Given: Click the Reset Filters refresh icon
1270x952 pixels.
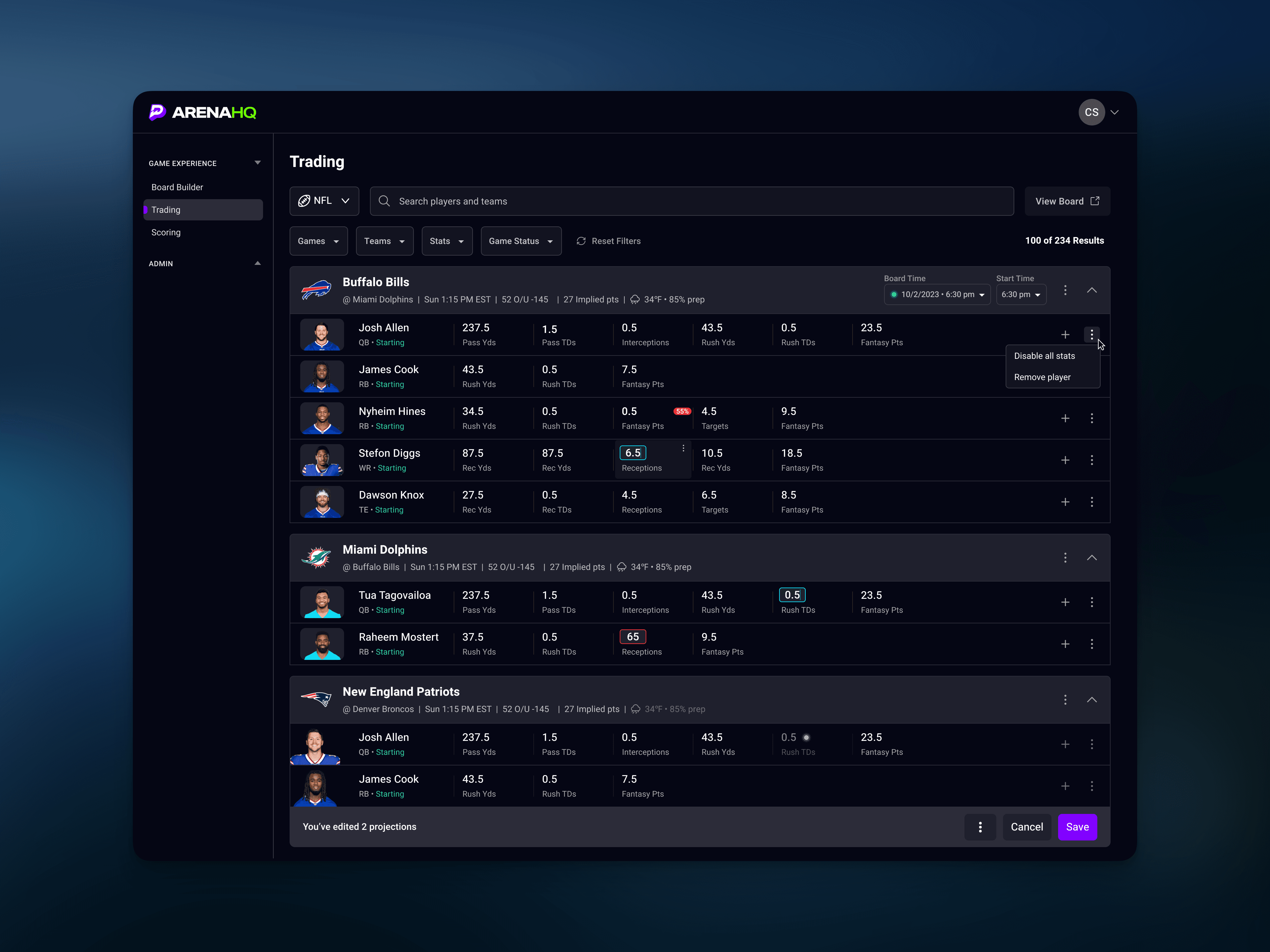Looking at the screenshot, I should [581, 241].
